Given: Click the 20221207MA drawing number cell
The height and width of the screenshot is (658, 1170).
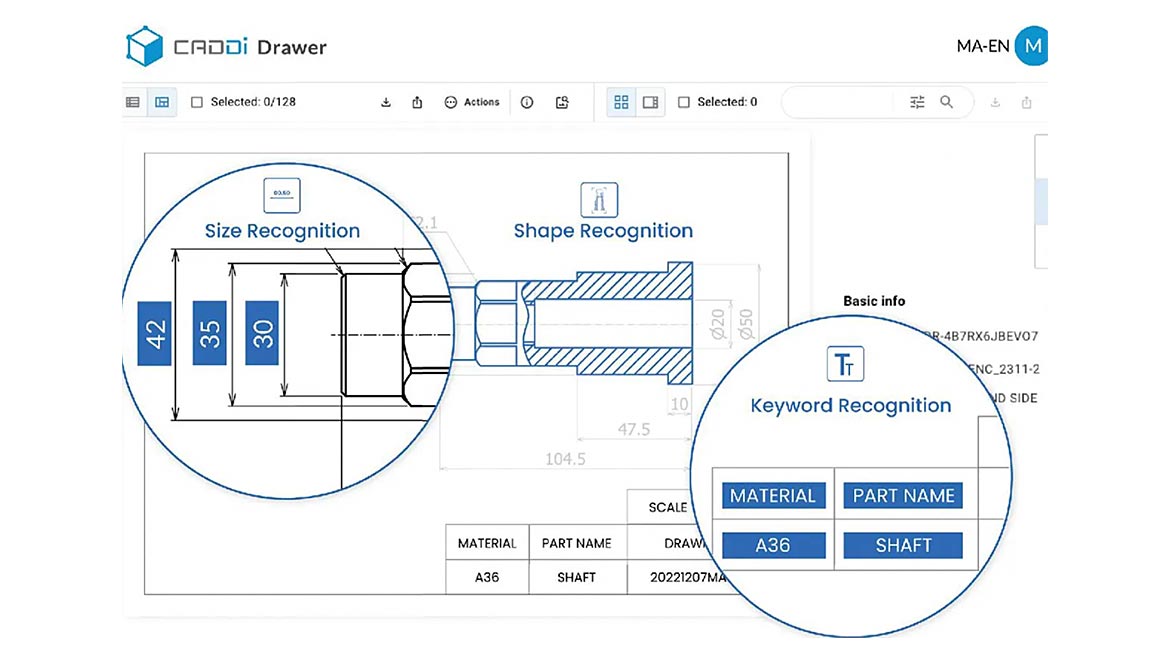Looking at the screenshot, I should pos(687,577).
